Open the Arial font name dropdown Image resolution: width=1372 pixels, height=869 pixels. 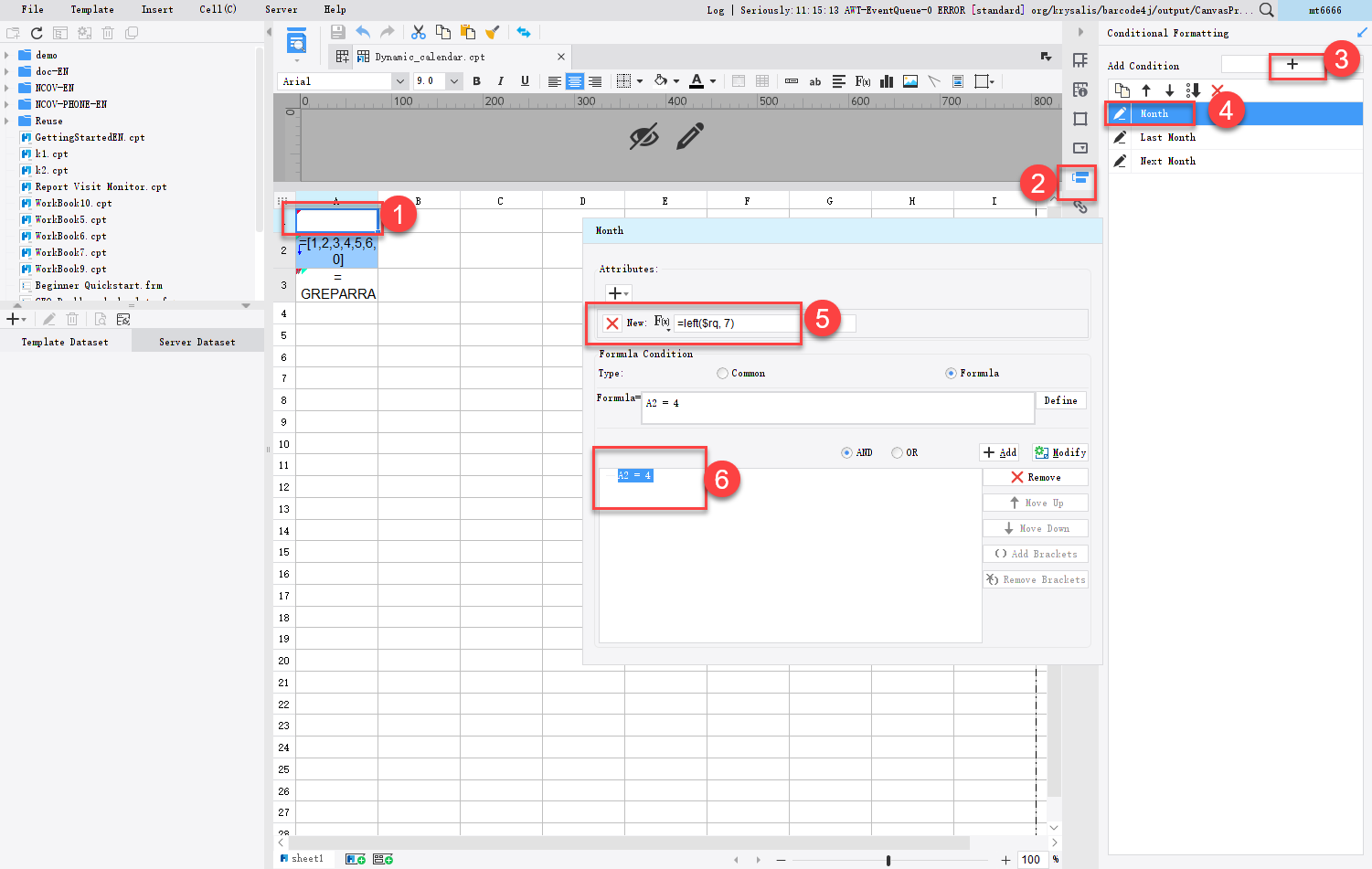tap(399, 81)
